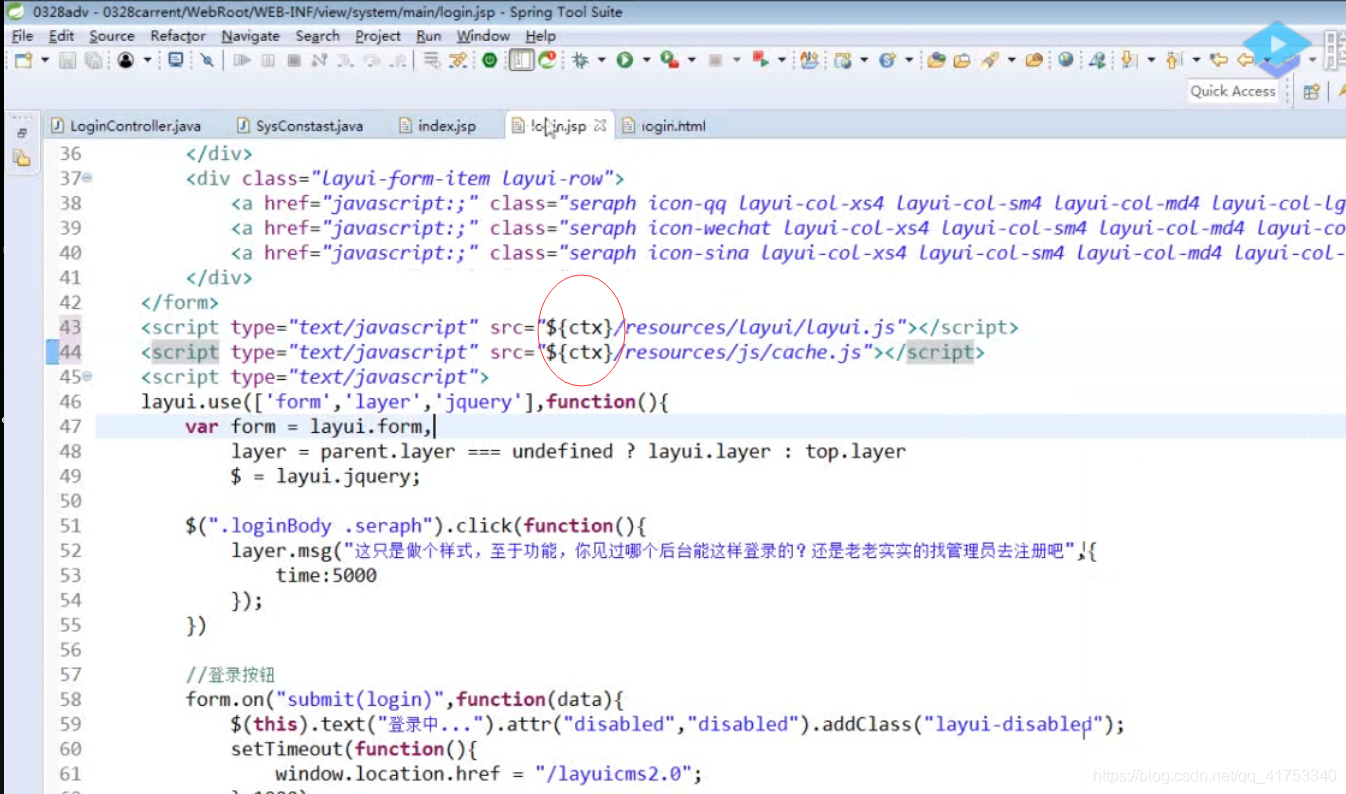Expand dropdown next to the profile-face icon
The width and height of the screenshot is (1346, 794).
coord(147,60)
